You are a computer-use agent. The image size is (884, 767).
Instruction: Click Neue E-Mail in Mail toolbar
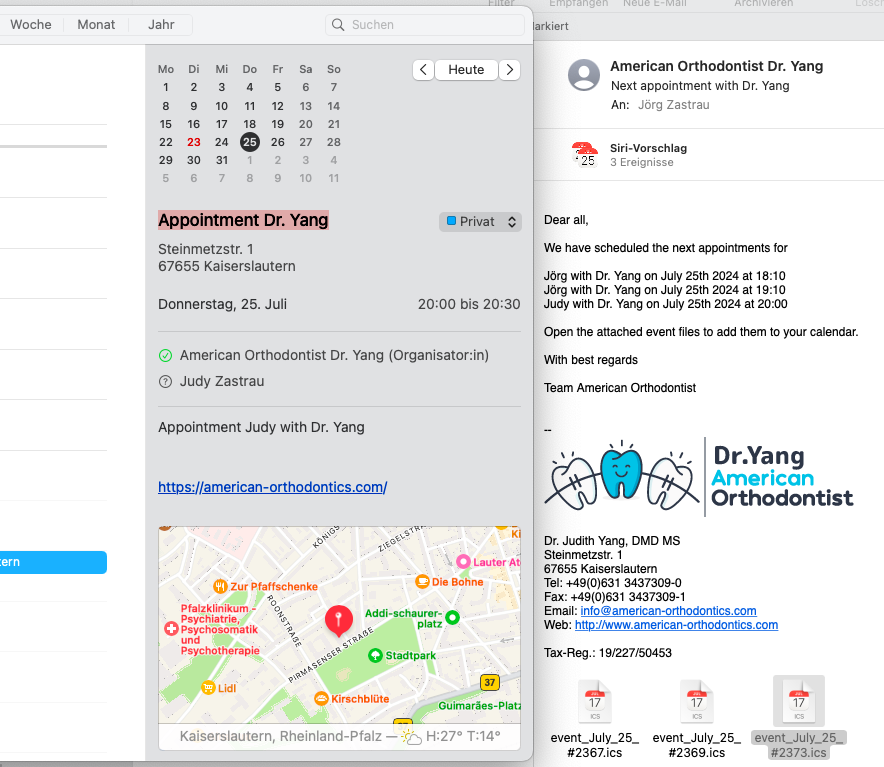(x=655, y=3)
